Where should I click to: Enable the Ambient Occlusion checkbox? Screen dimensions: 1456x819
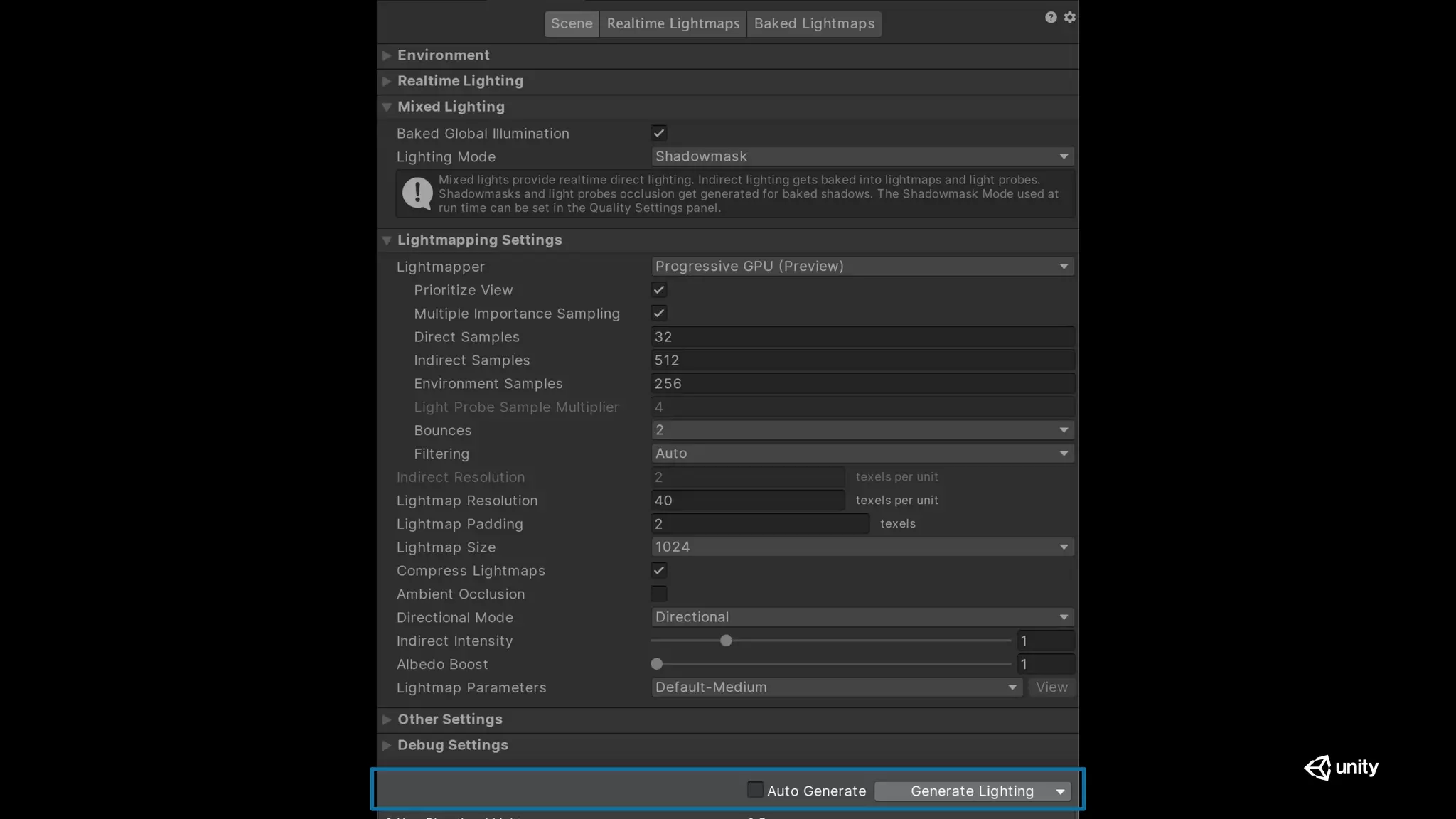pos(659,594)
